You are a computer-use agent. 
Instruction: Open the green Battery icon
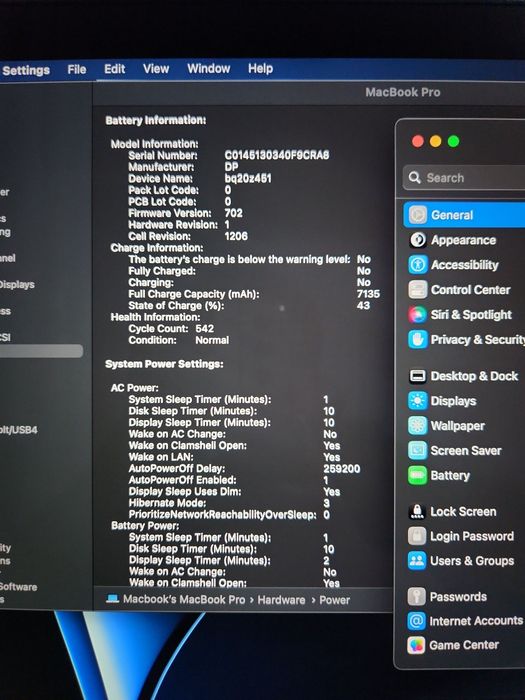point(417,475)
